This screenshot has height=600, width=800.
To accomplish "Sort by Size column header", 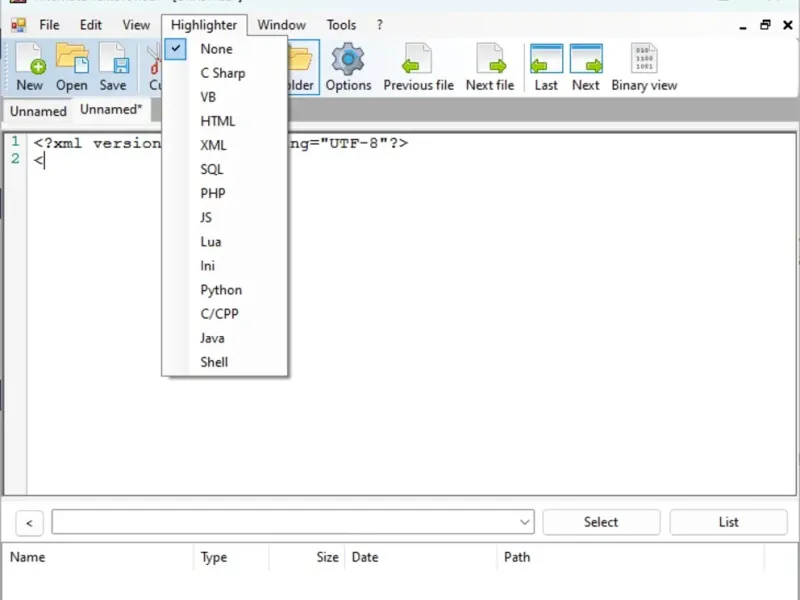I will [x=307, y=557].
